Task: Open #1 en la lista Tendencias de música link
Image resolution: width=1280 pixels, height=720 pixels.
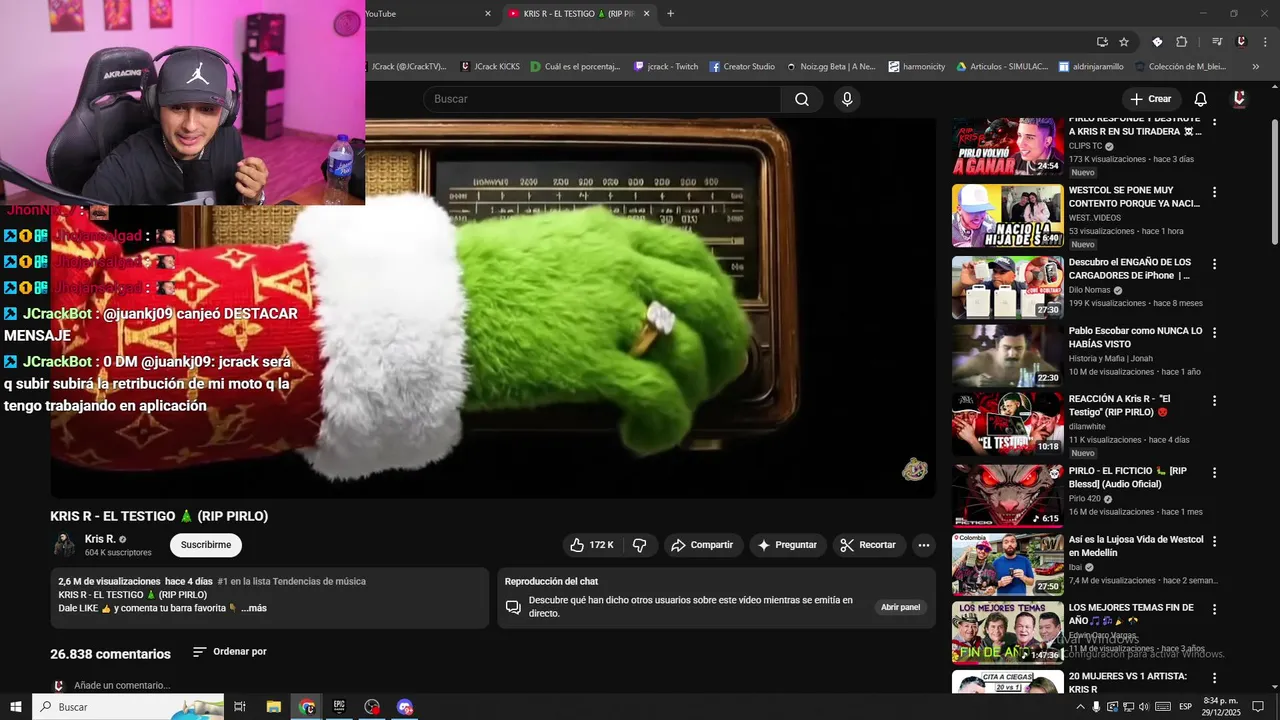Action: tap(291, 581)
